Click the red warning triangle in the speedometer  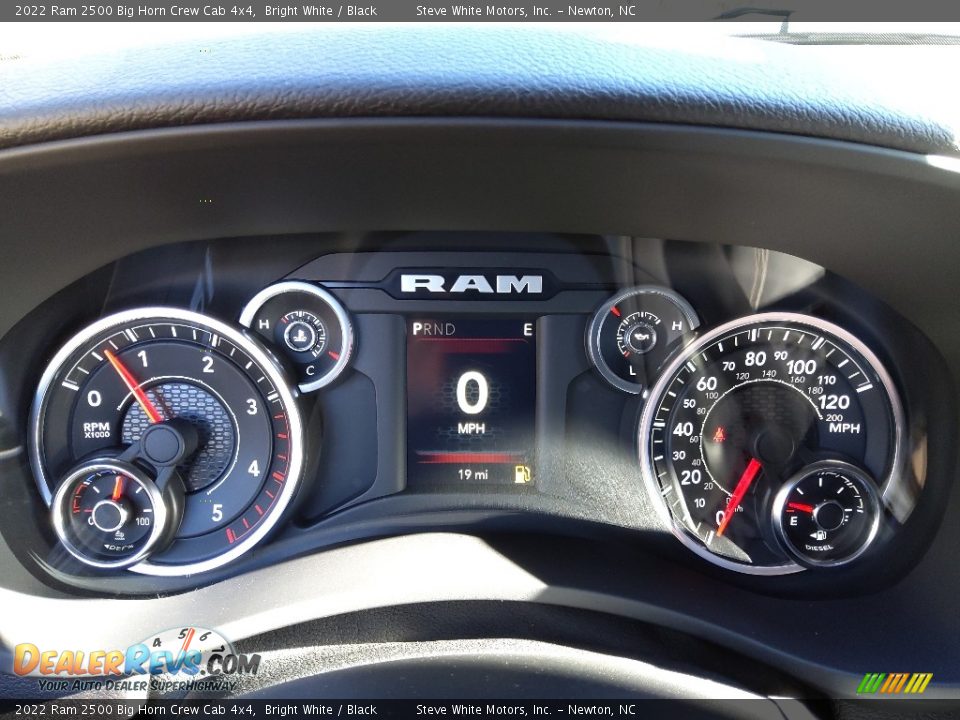(719, 435)
